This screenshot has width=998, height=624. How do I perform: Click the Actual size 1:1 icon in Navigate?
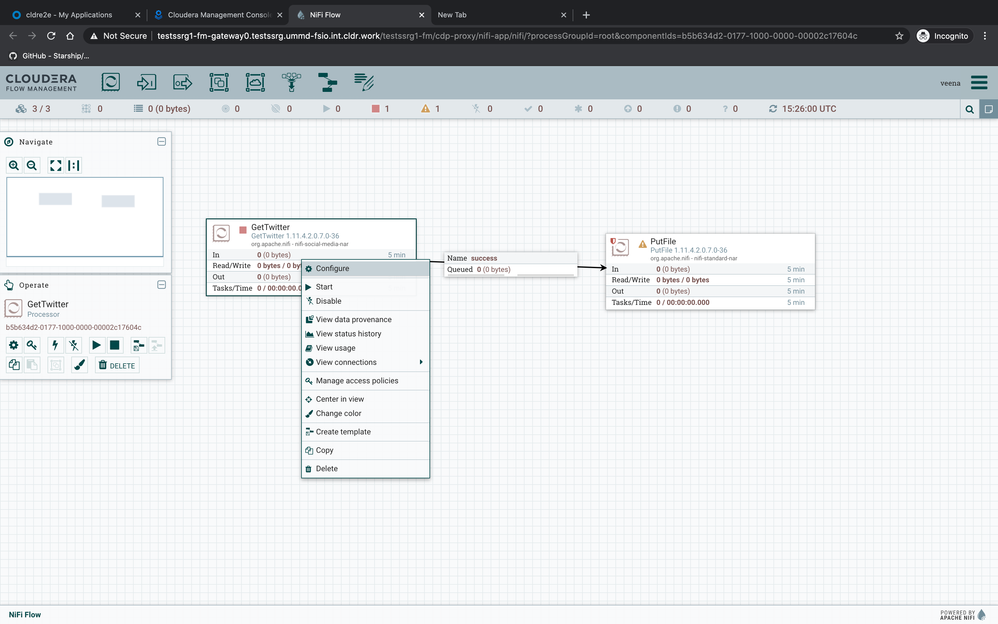pos(74,166)
